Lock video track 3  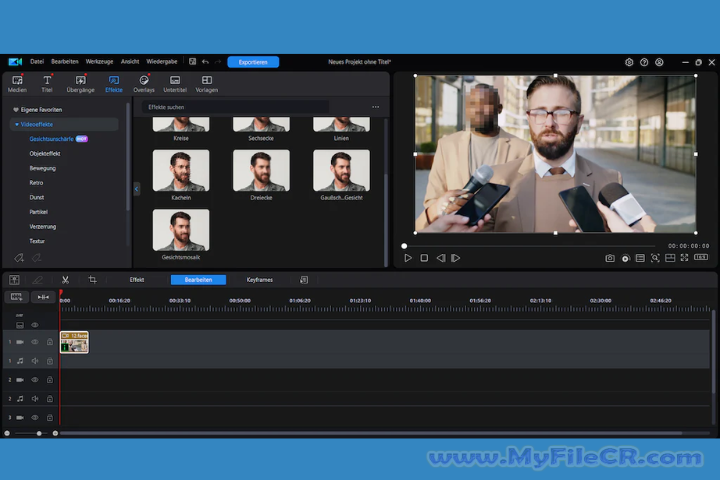(x=50, y=418)
